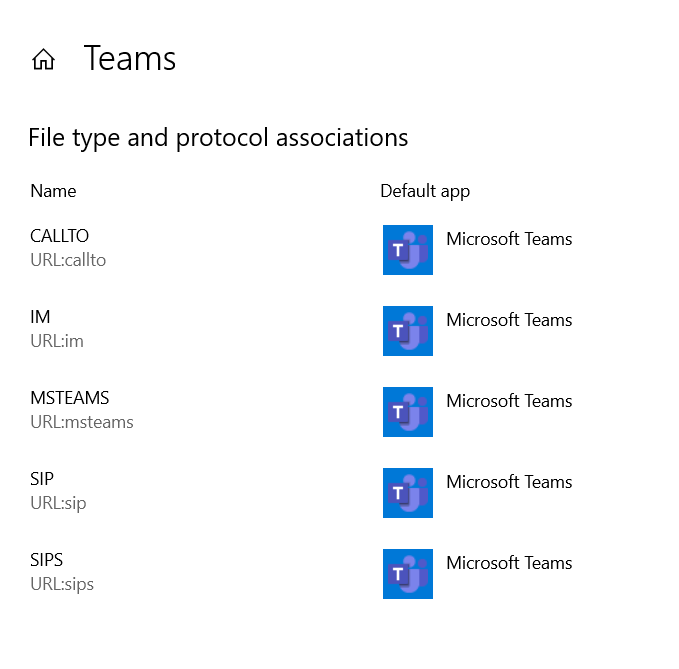
Task: Select the URL:sips description text
Action: [62, 585]
